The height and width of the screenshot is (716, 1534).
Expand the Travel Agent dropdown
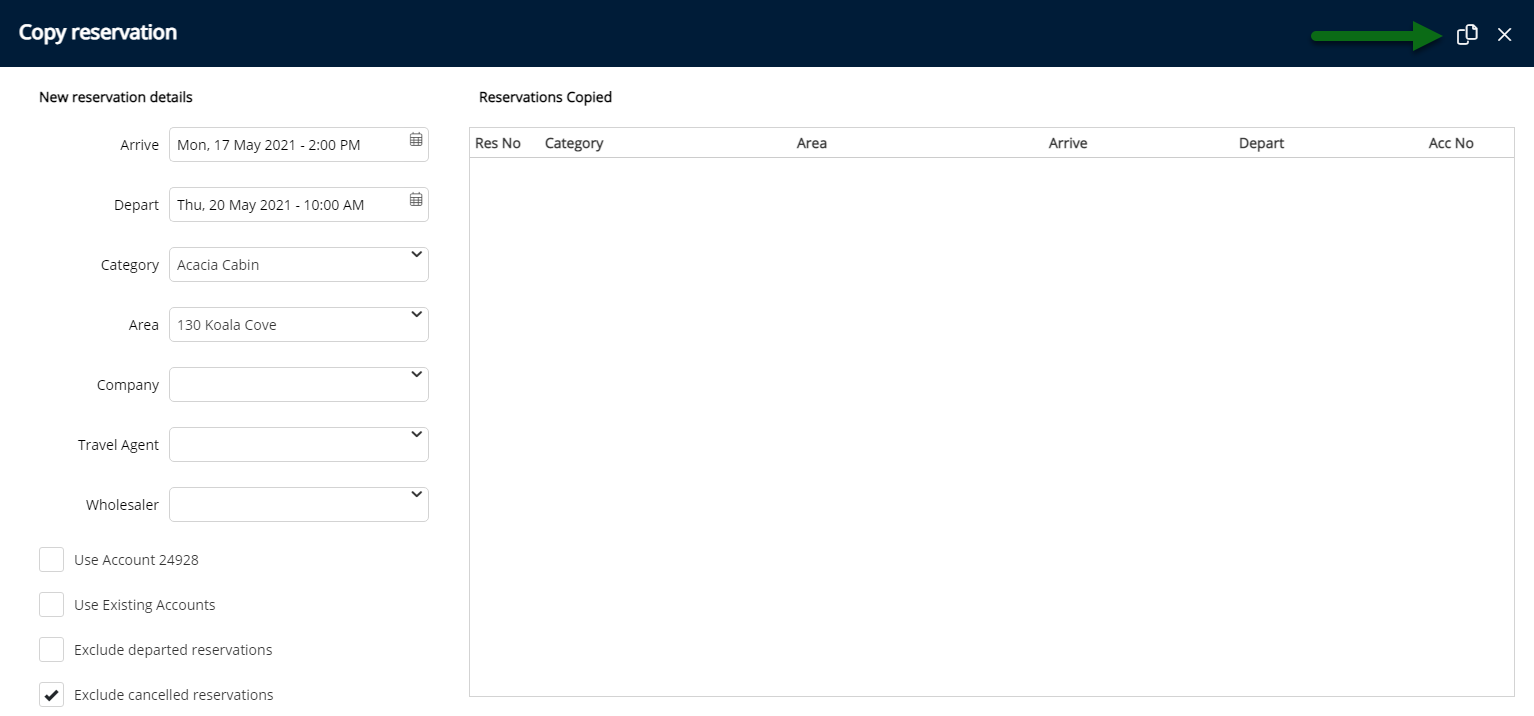coord(299,445)
